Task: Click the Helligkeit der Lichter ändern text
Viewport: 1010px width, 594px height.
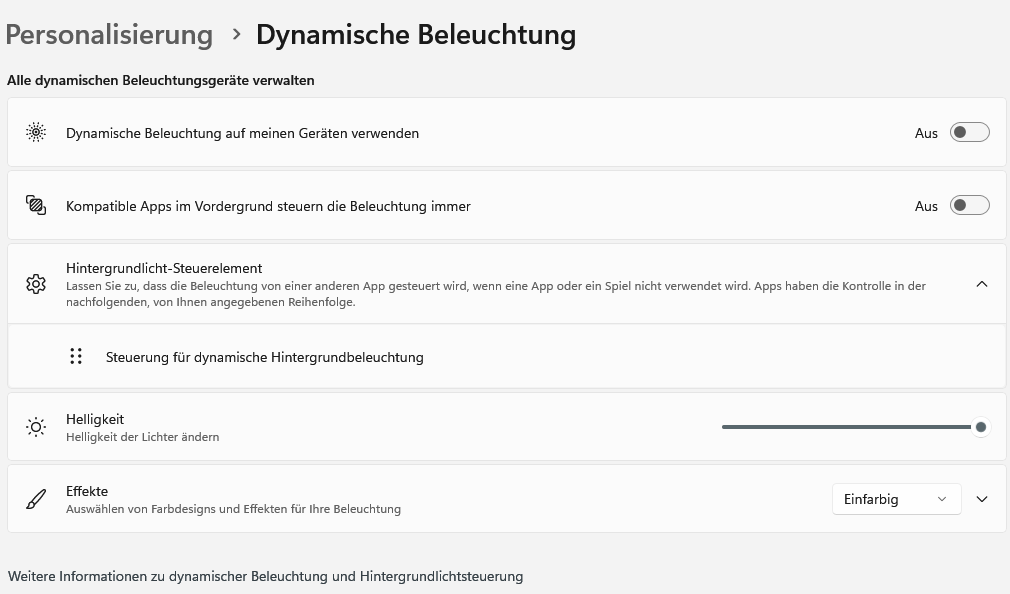Action: coord(142,437)
